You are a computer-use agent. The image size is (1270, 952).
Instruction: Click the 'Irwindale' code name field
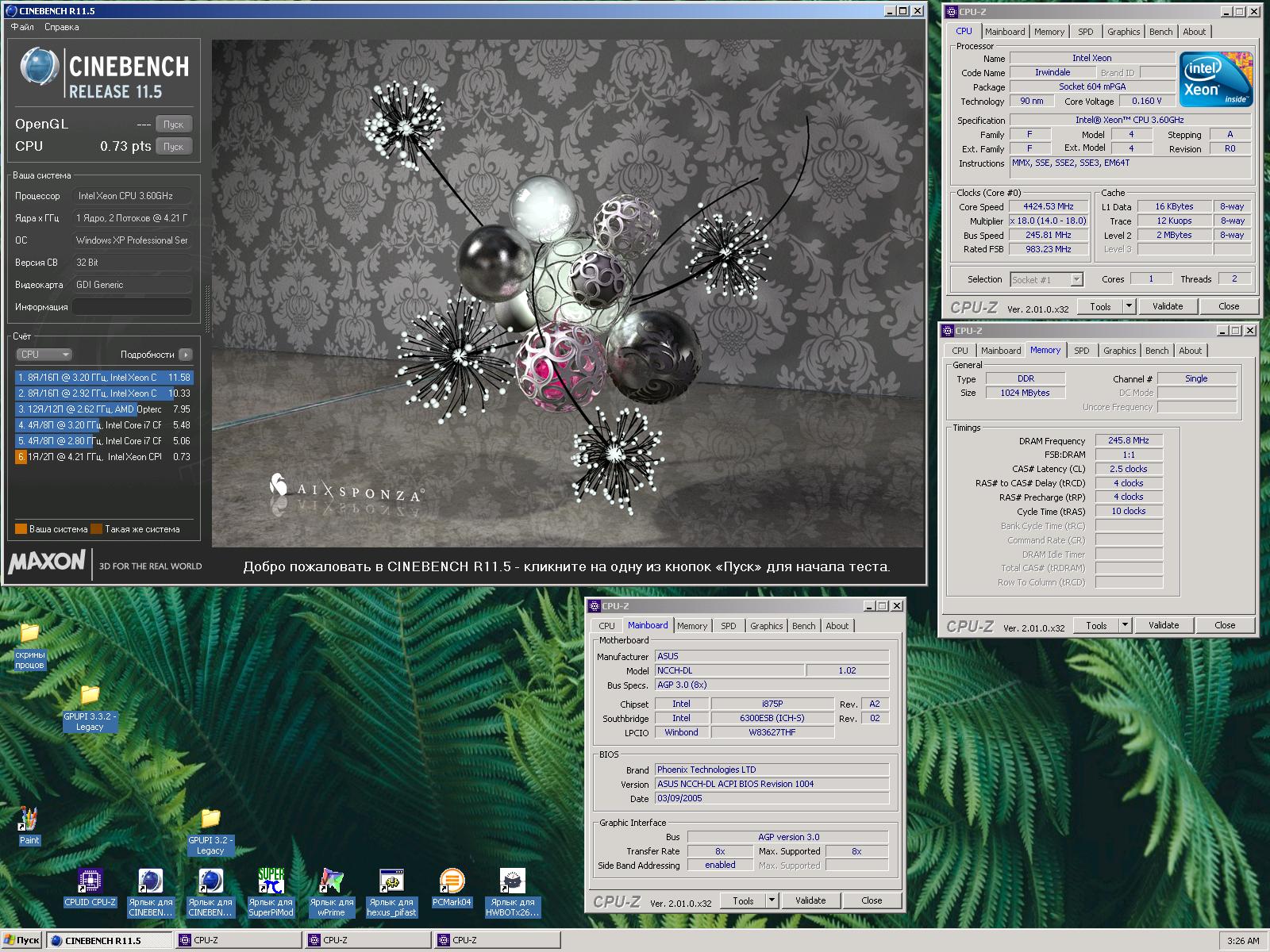(1052, 72)
